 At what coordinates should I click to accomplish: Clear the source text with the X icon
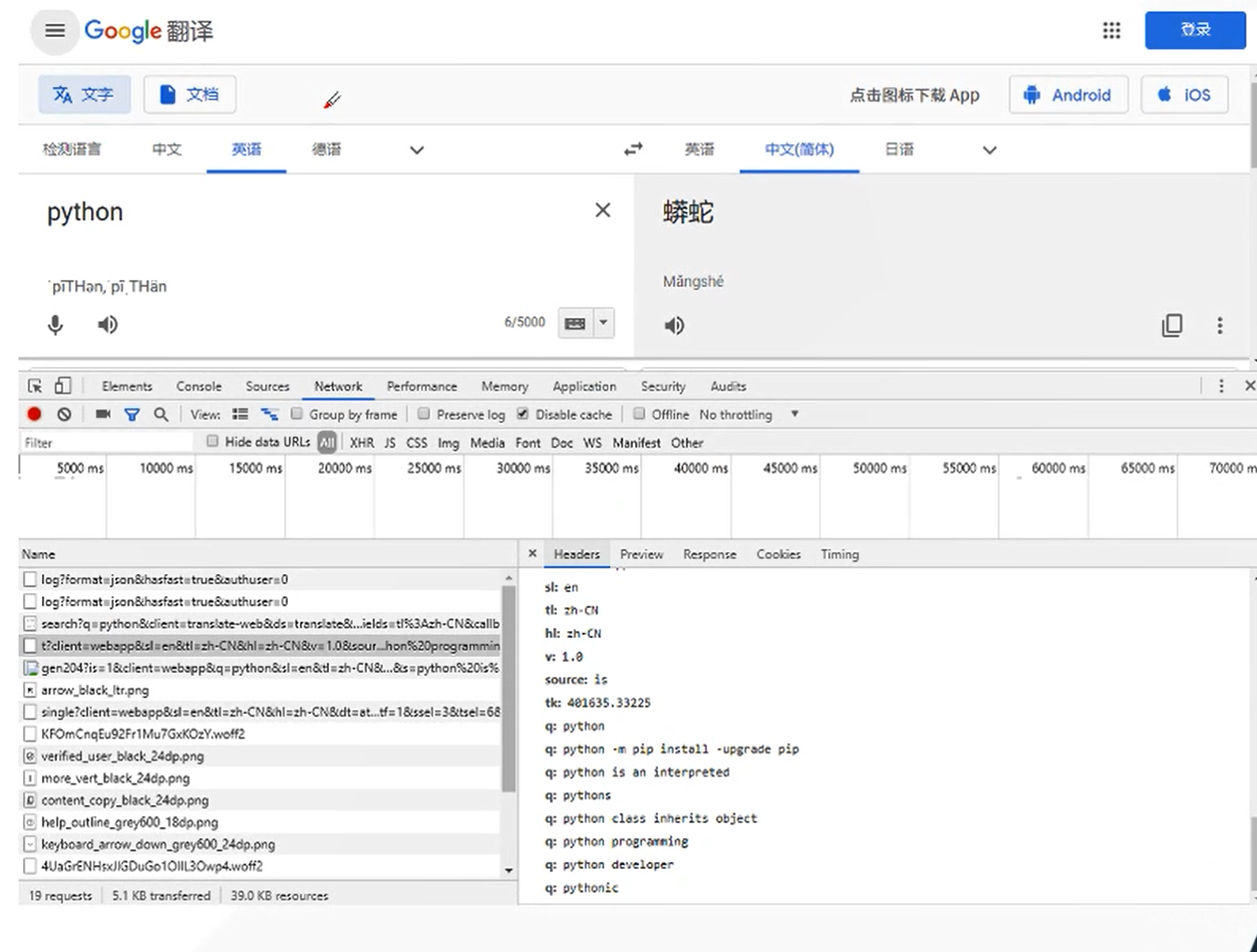[x=603, y=210]
